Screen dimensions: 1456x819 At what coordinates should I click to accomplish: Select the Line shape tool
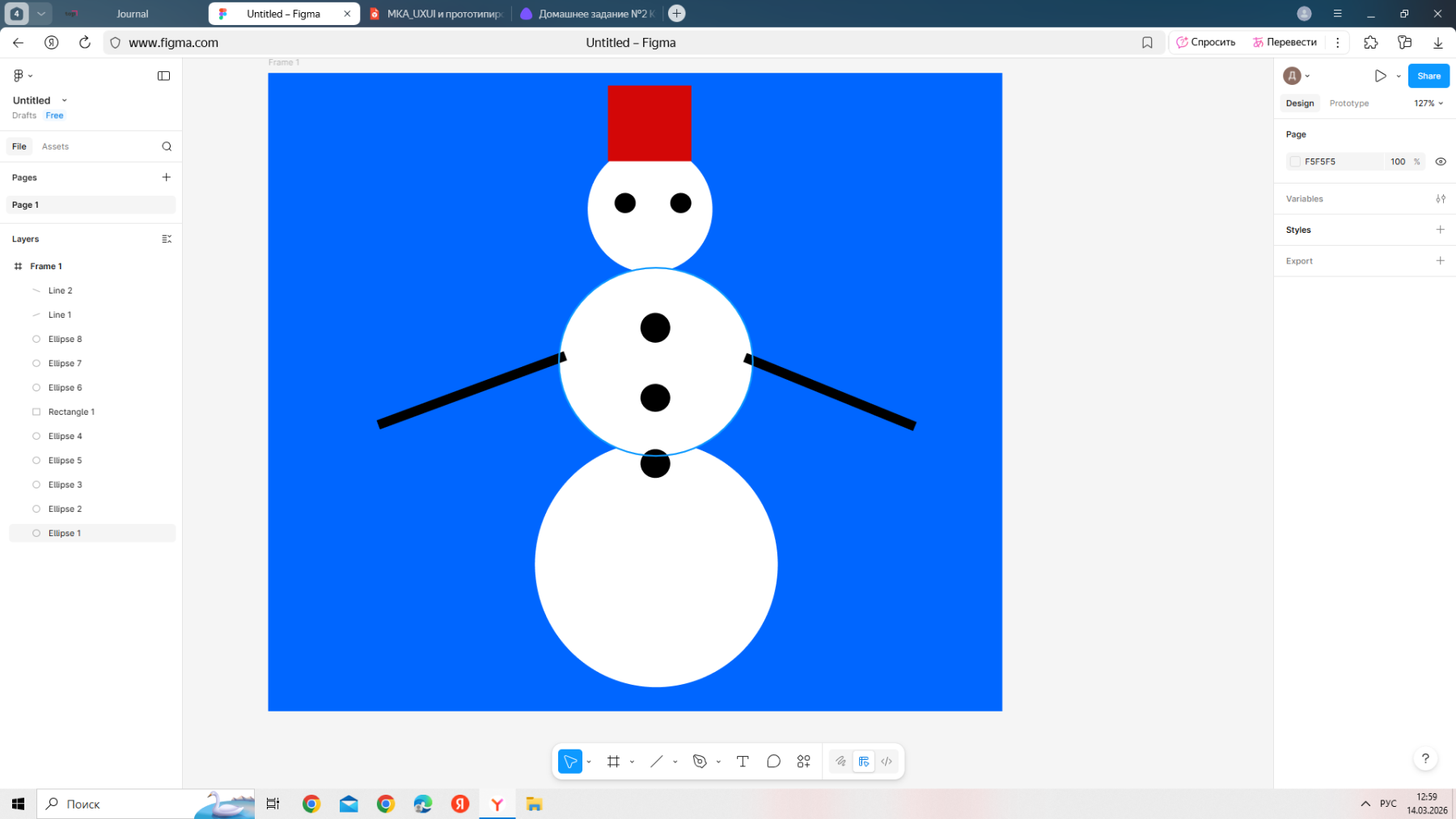656,762
